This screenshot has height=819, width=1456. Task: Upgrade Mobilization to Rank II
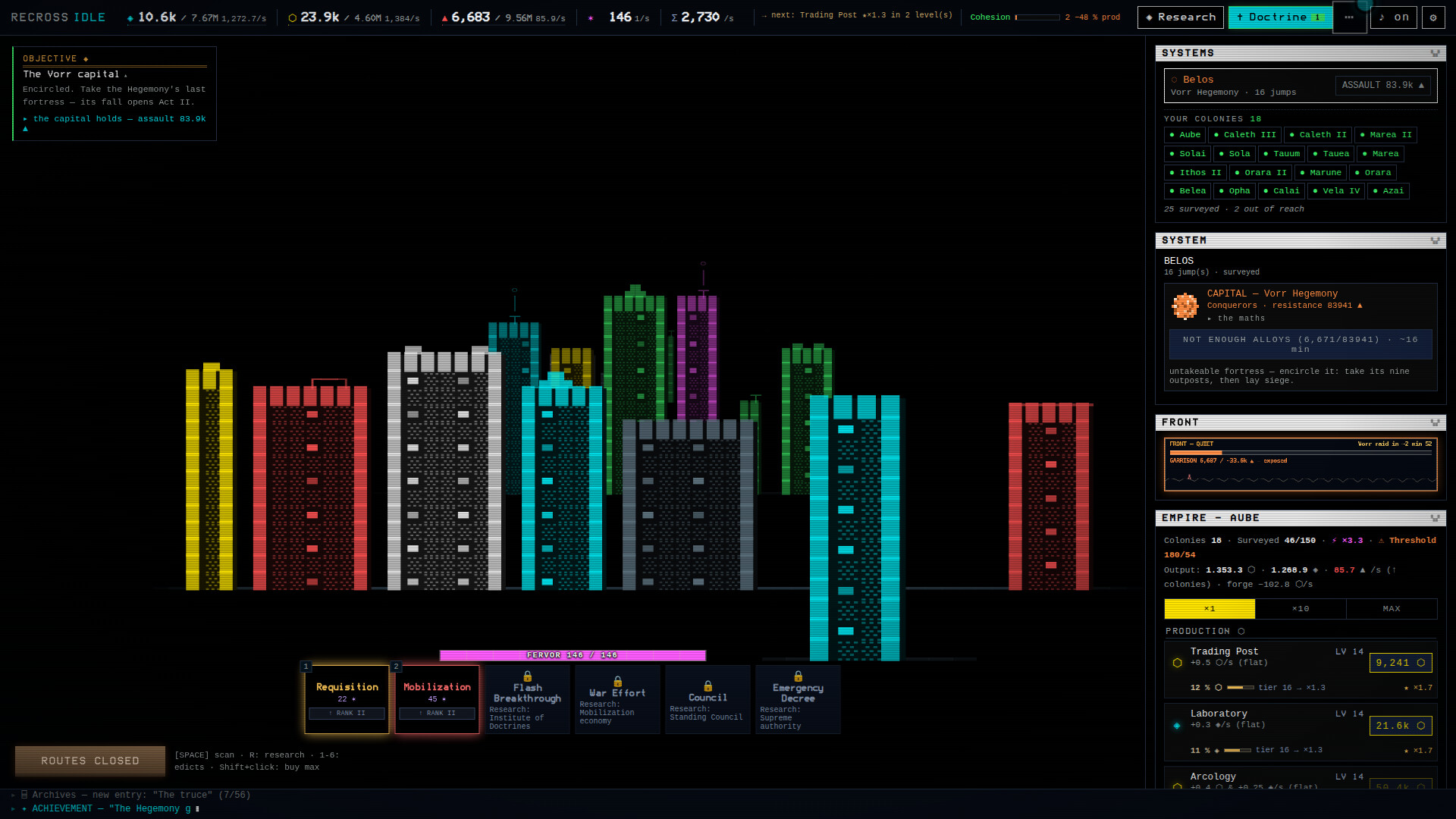coord(437,714)
